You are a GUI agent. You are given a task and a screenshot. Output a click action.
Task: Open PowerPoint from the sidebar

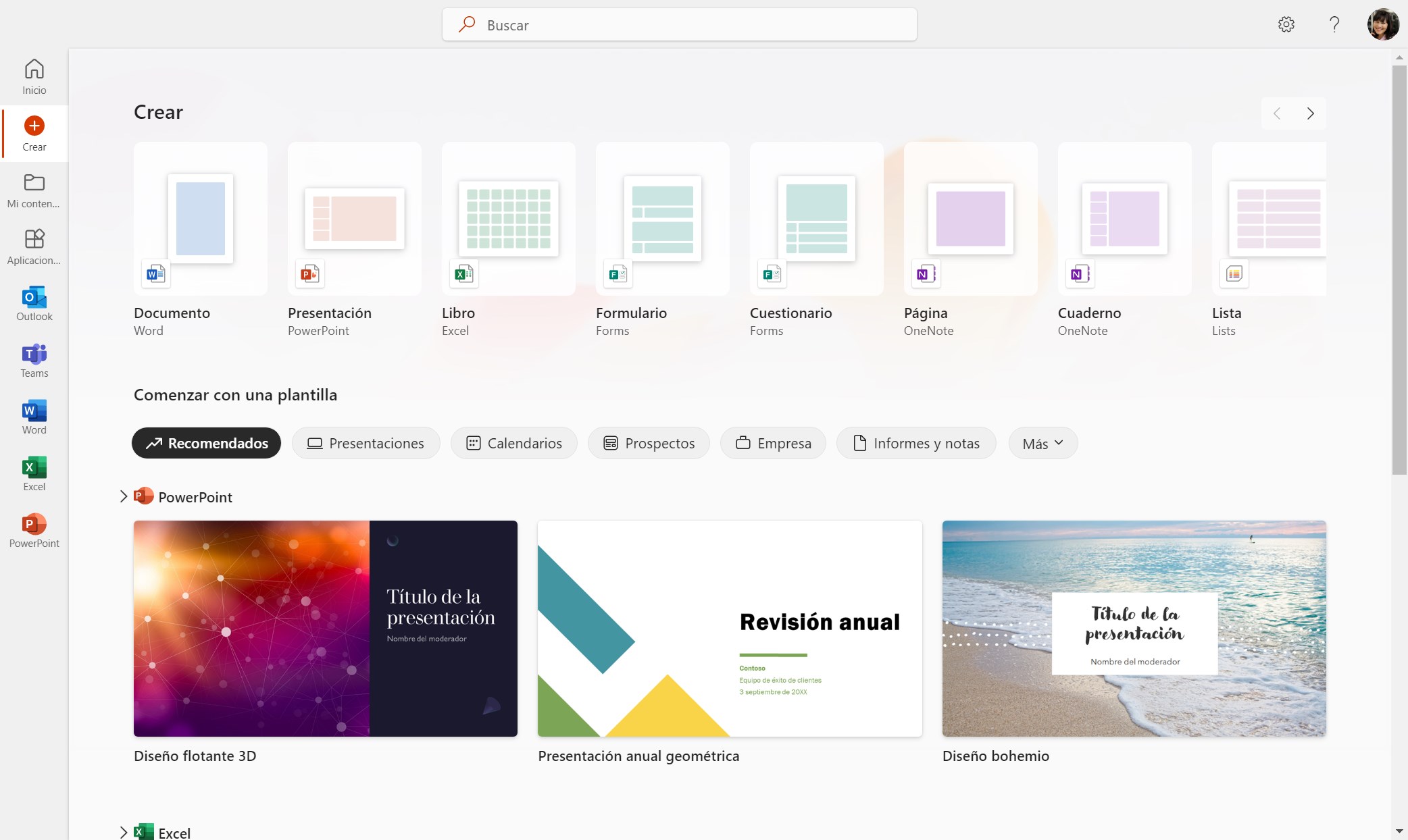(x=33, y=530)
